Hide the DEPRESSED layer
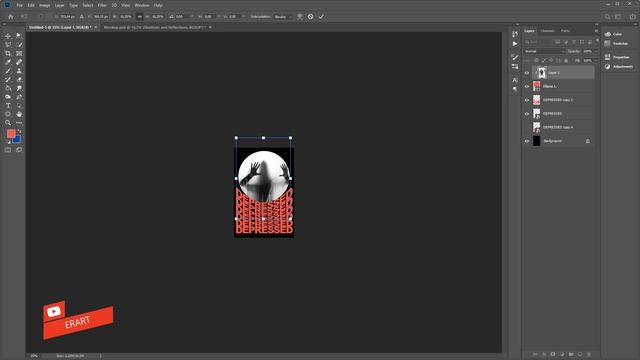Viewport: 640px width, 360px height. [527, 114]
